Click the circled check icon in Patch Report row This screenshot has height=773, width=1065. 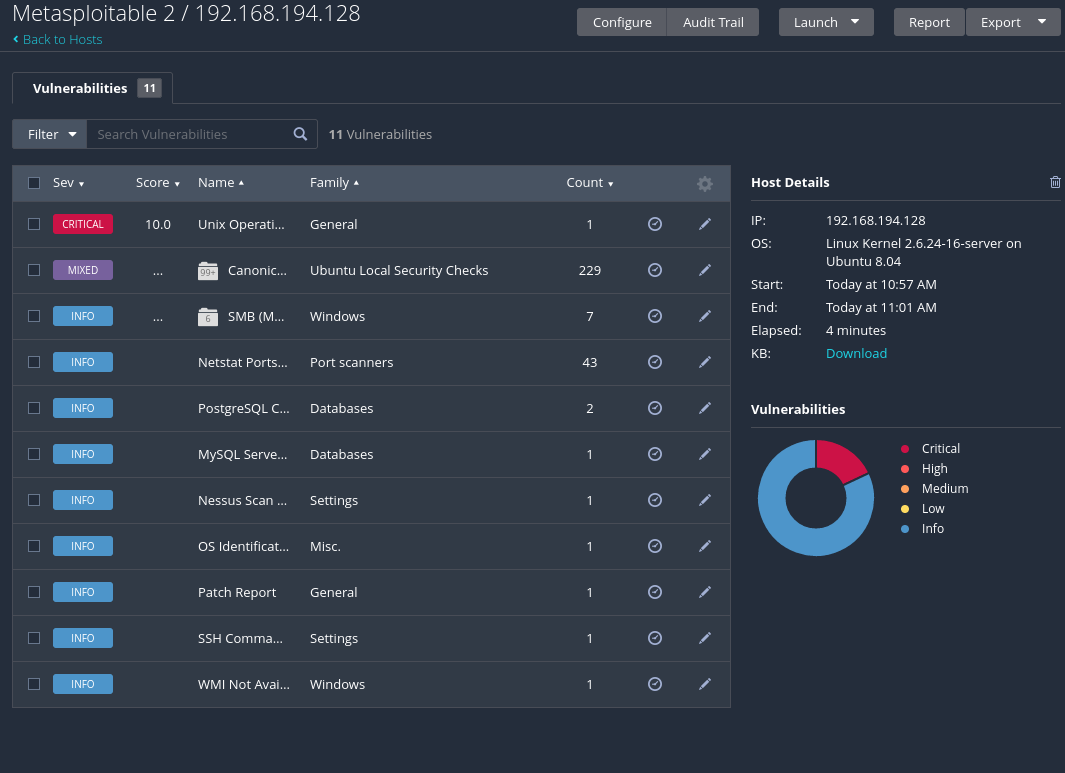[655, 592]
